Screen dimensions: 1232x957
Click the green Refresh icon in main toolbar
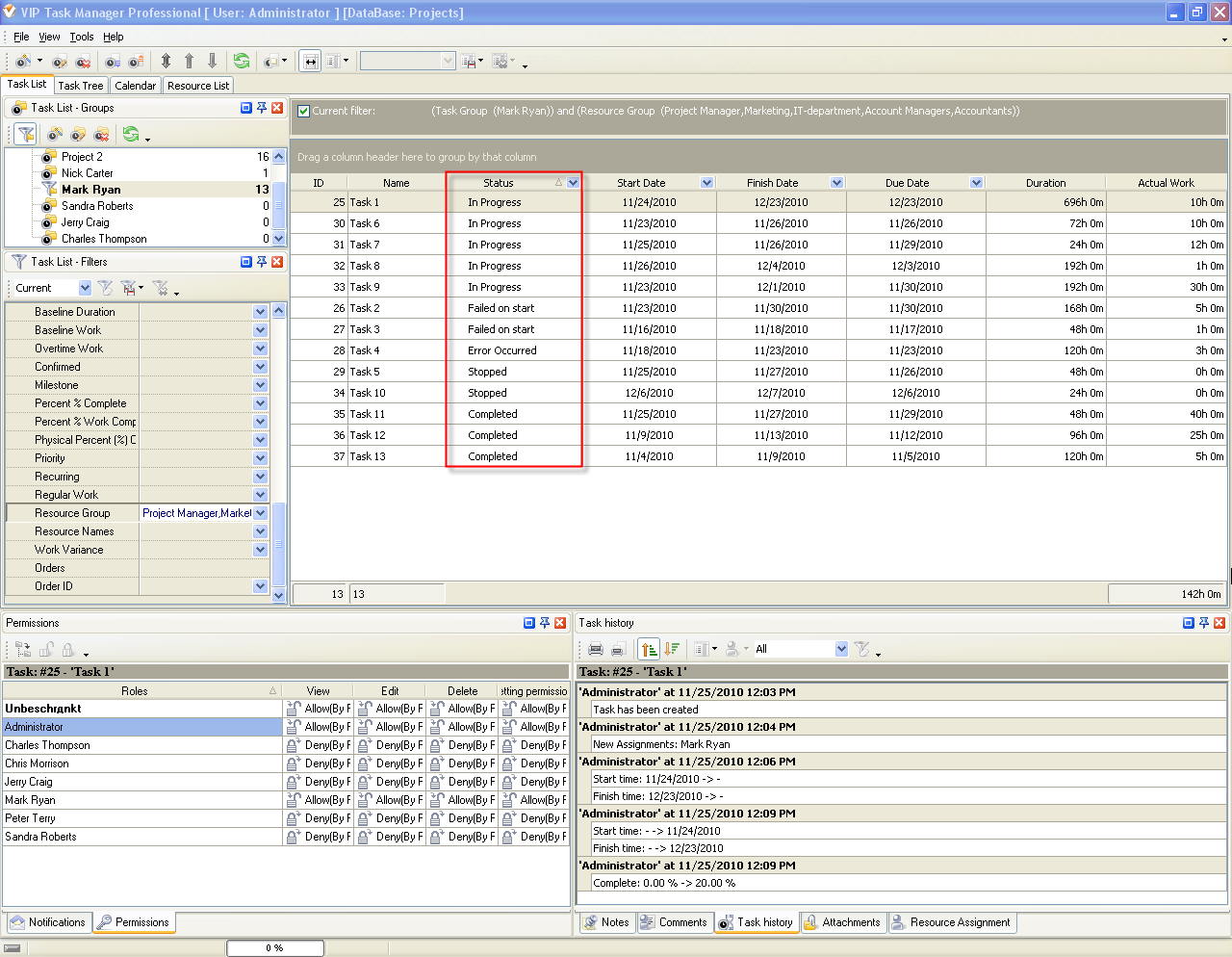[242, 61]
